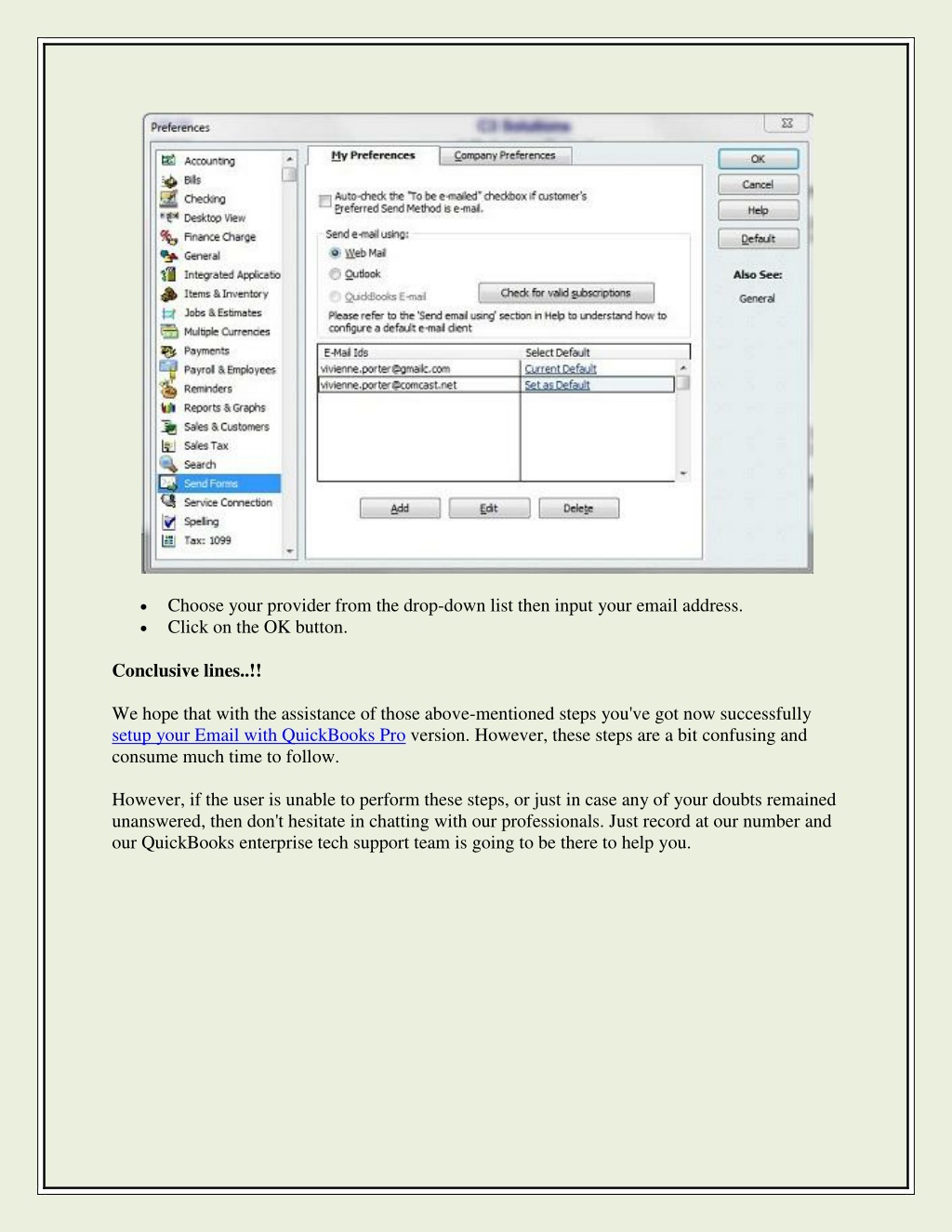Click the Reports & Graphs preference icon
This screenshot has height=1232, width=952.
(168, 407)
